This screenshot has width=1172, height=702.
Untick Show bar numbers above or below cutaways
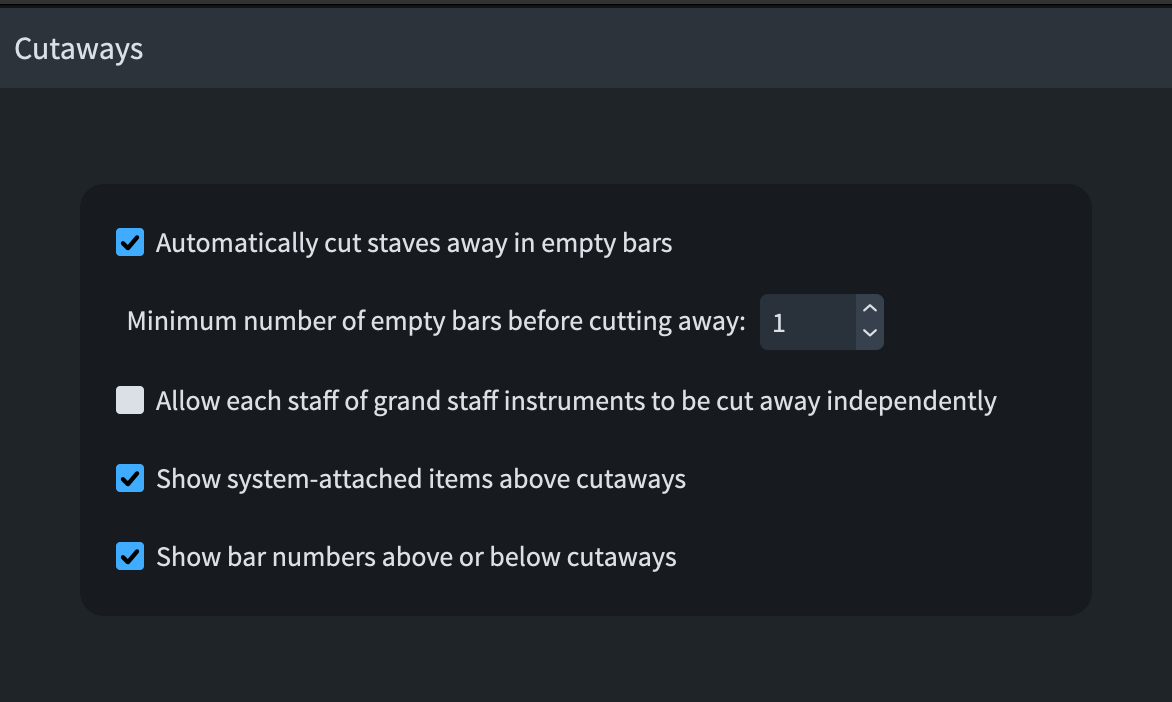tap(130, 557)
